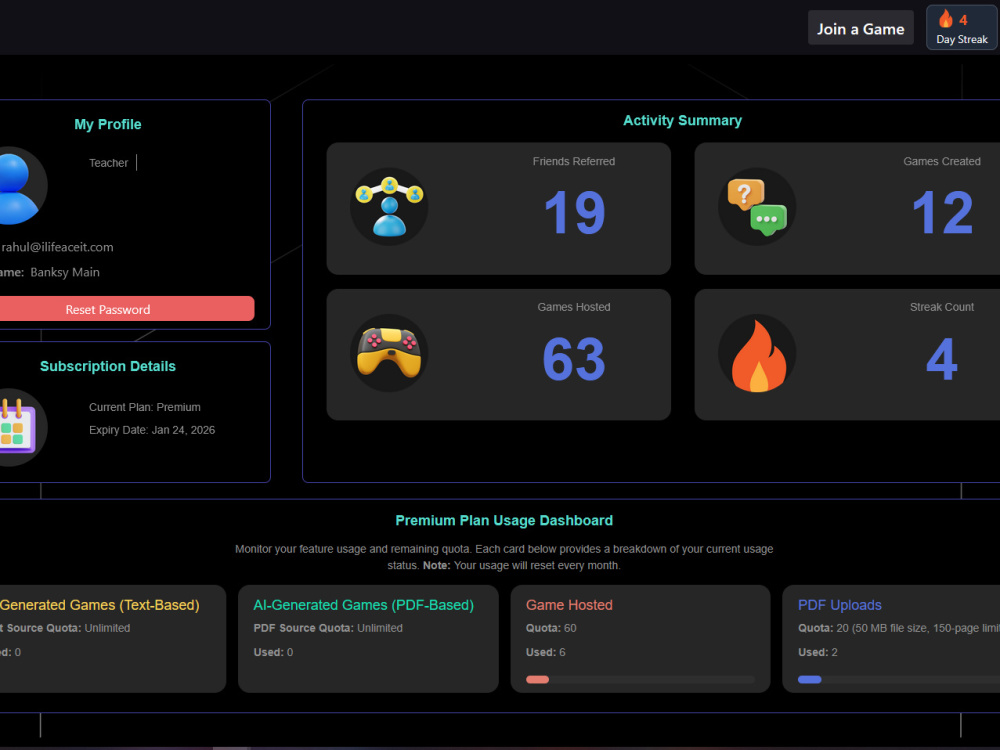Click the subscription calendar icon

[18, 427]
